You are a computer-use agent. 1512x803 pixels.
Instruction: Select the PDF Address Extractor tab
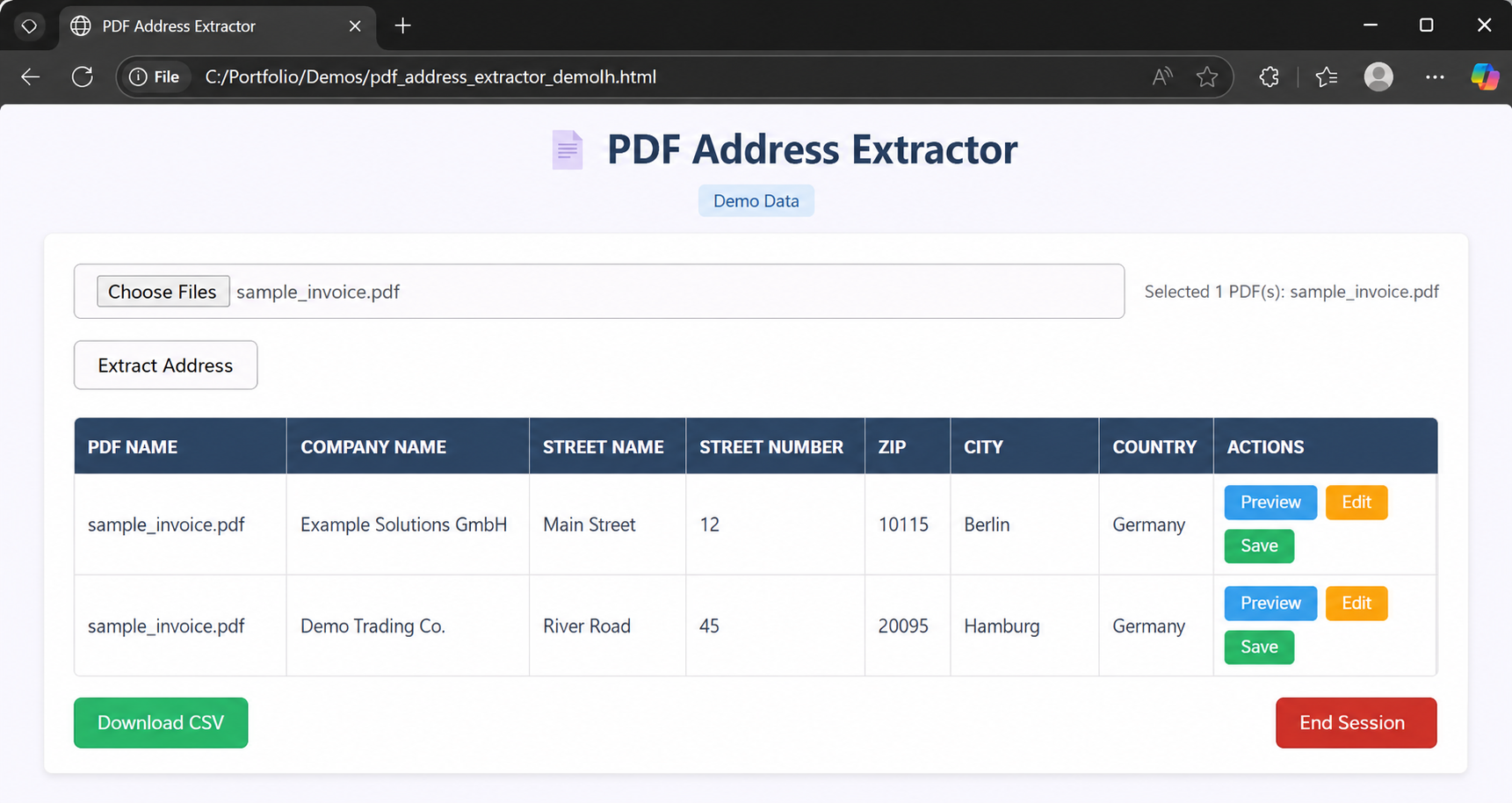click(218, 26)
